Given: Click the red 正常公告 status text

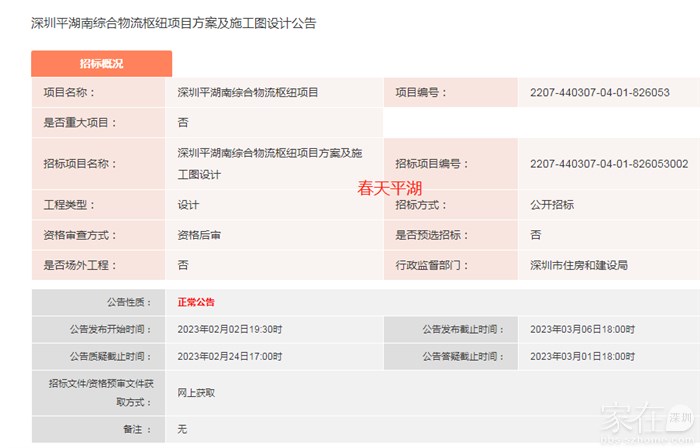Looking at the screenshot, I should click(x=196, y=302).
